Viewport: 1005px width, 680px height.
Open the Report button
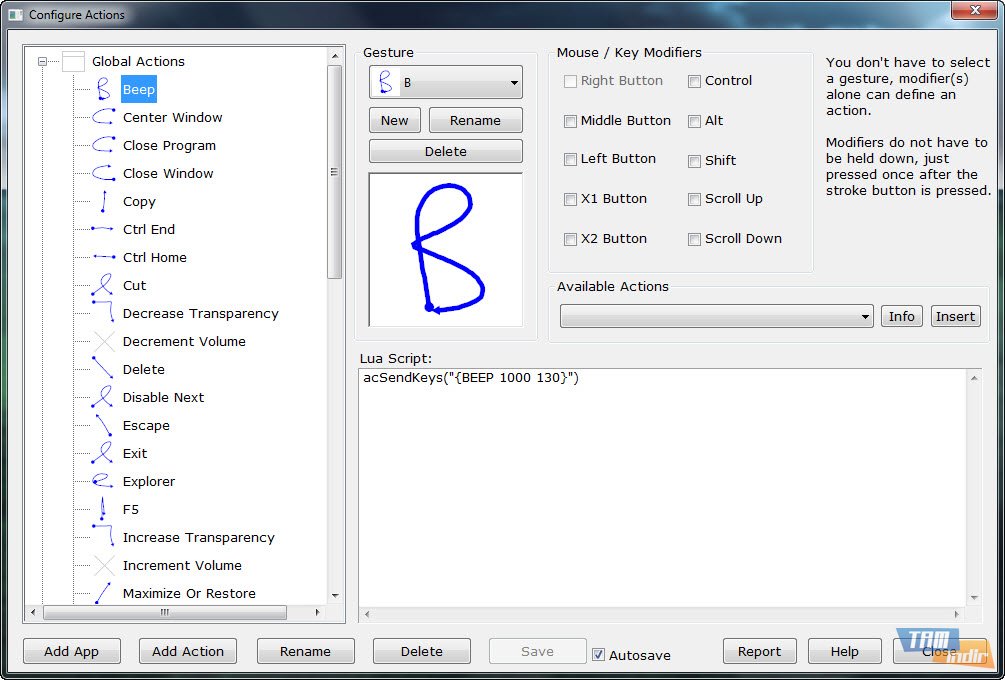(760, 651)
